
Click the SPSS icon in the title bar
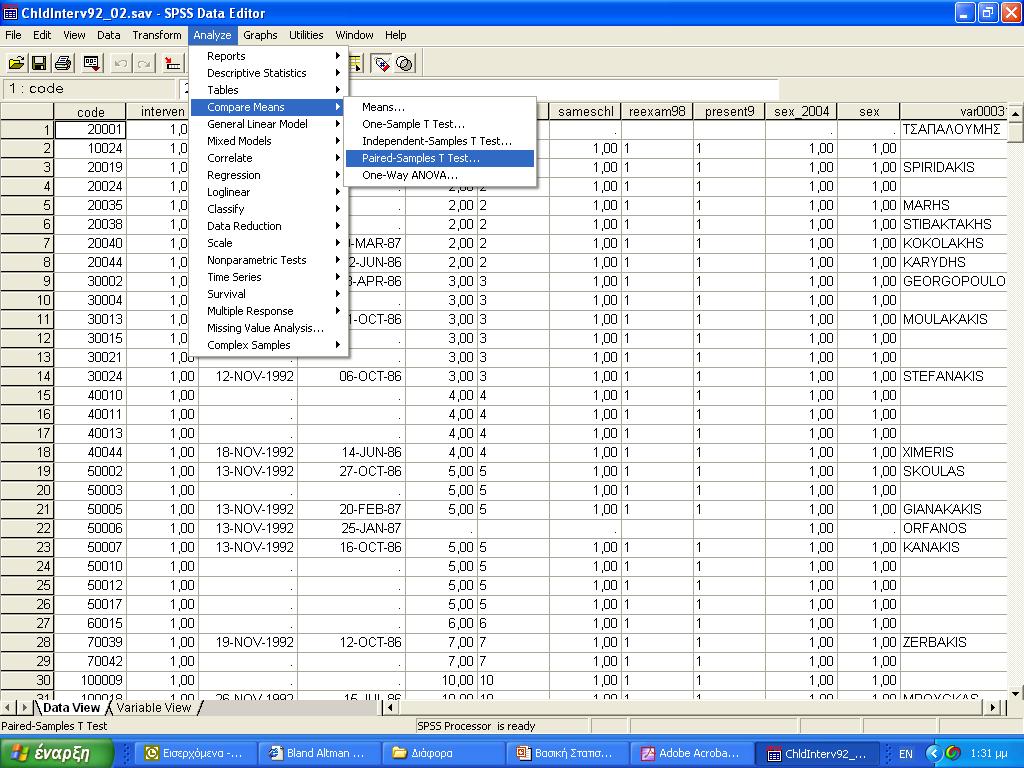[10, 13]
